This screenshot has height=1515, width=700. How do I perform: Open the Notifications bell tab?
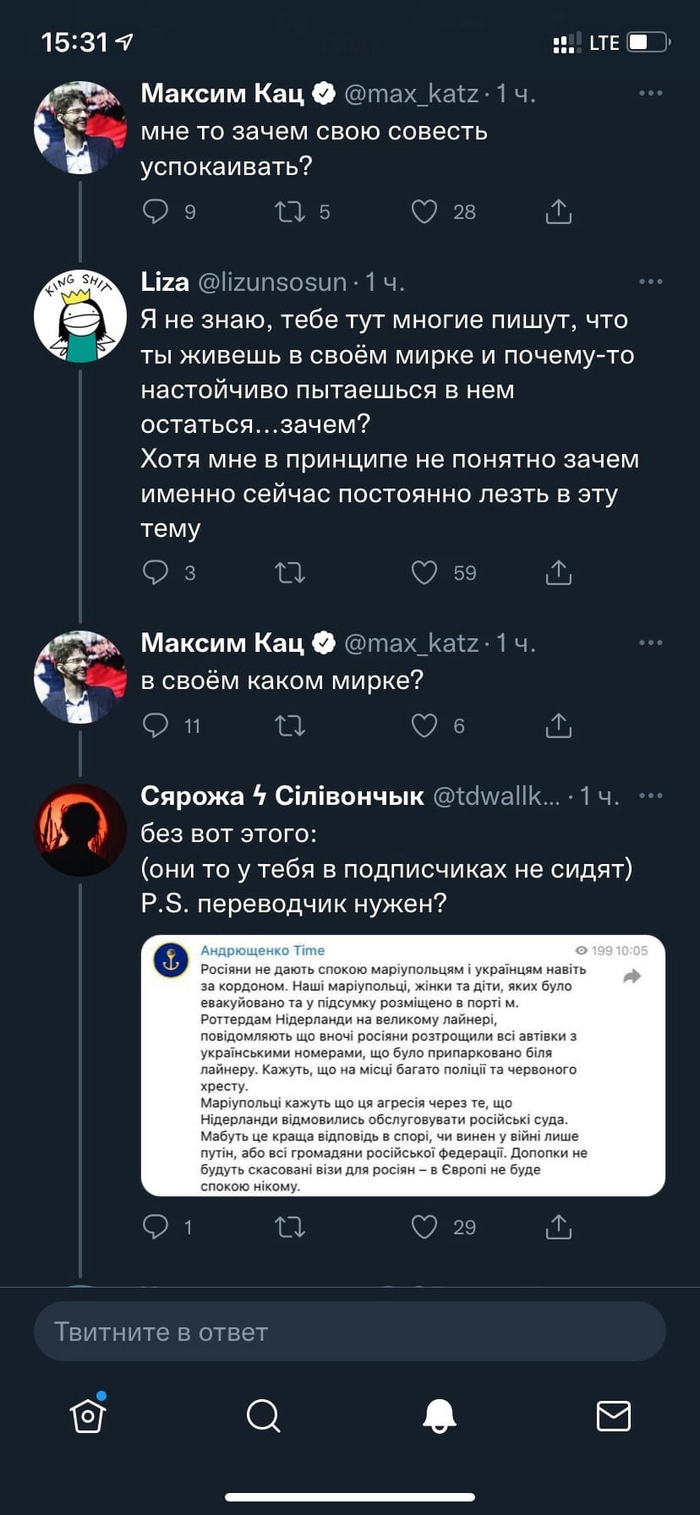(x=439, y=1415)
